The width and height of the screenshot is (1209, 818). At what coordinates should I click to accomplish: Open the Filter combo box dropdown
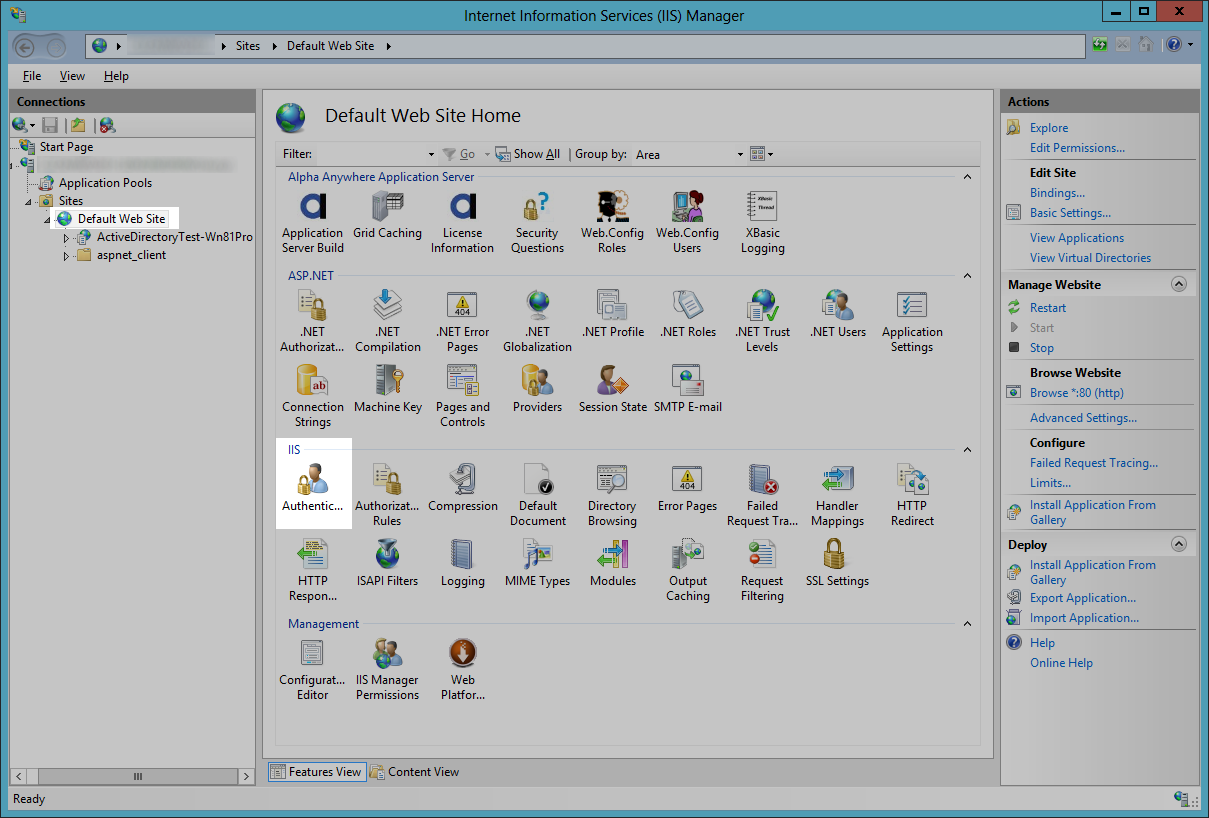(x=431, y=154)
